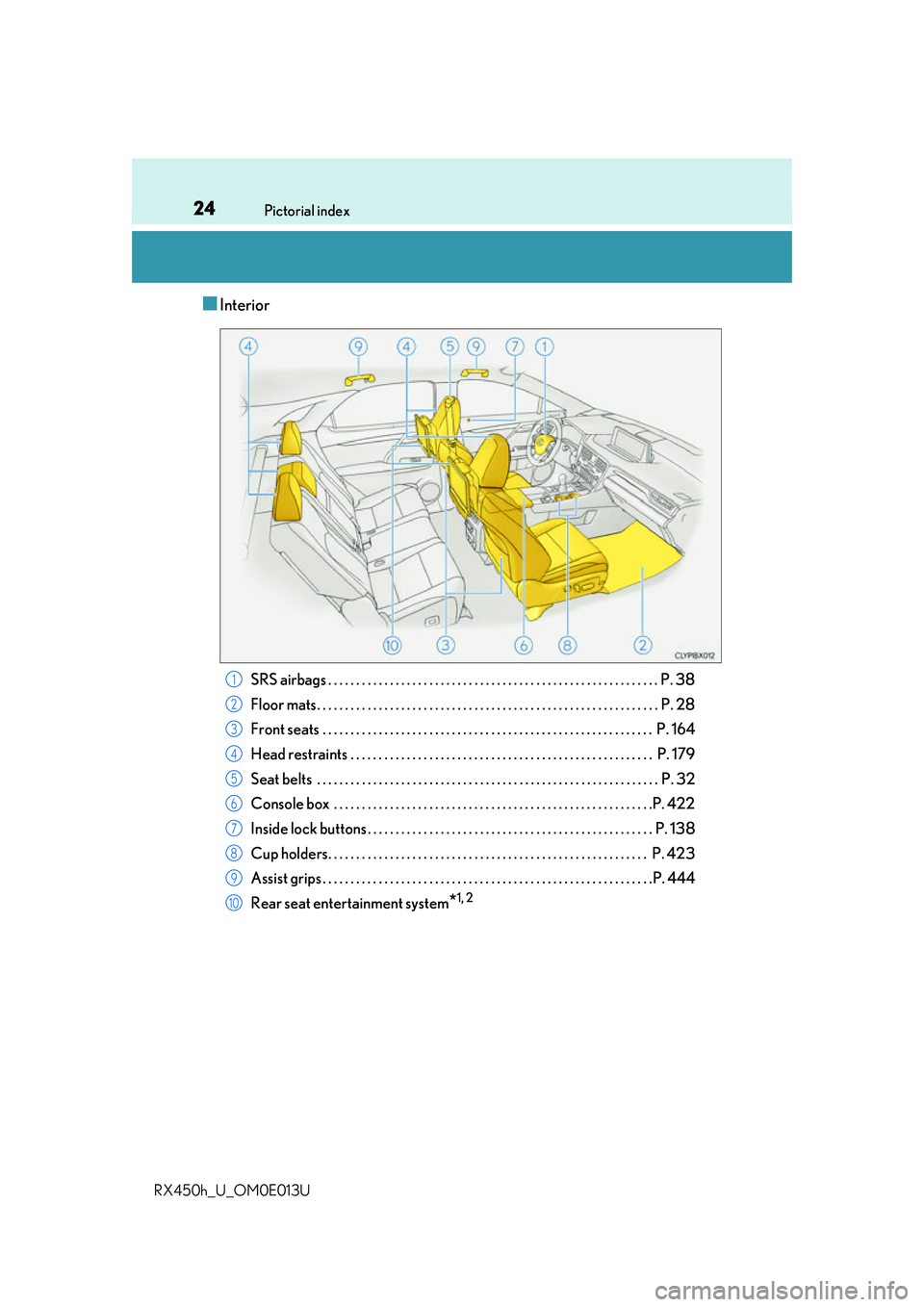Screen dimensions: 924x1307
Task: Click the Pictorial index header title
Action: (307, 211)
